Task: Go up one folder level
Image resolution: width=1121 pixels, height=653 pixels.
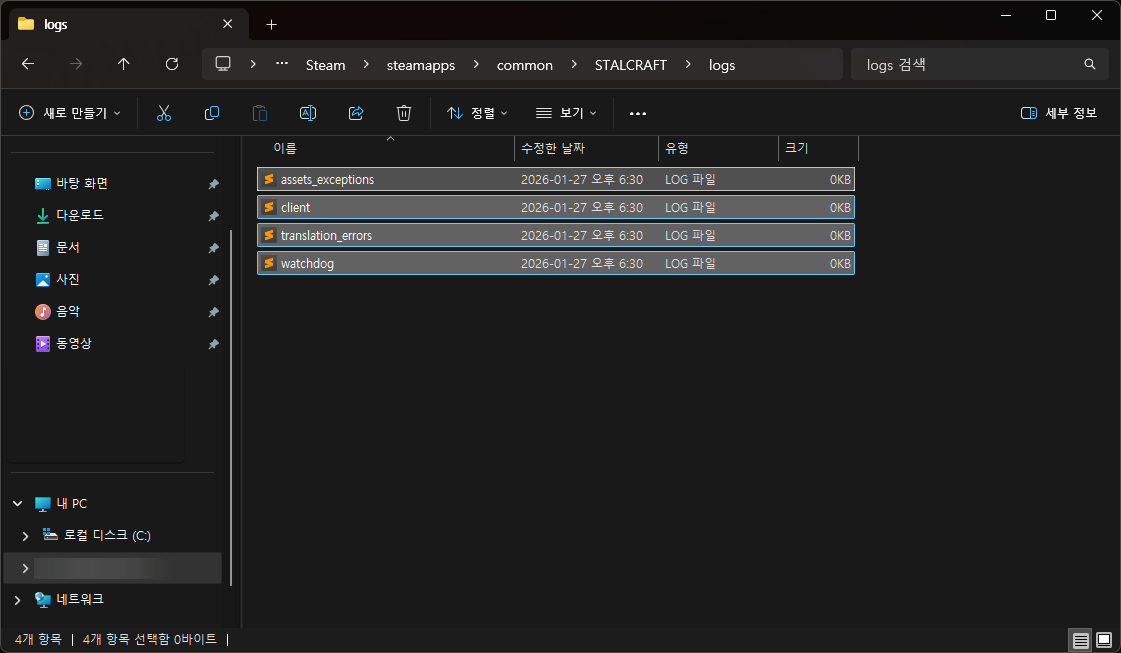Action: (124, 64)
